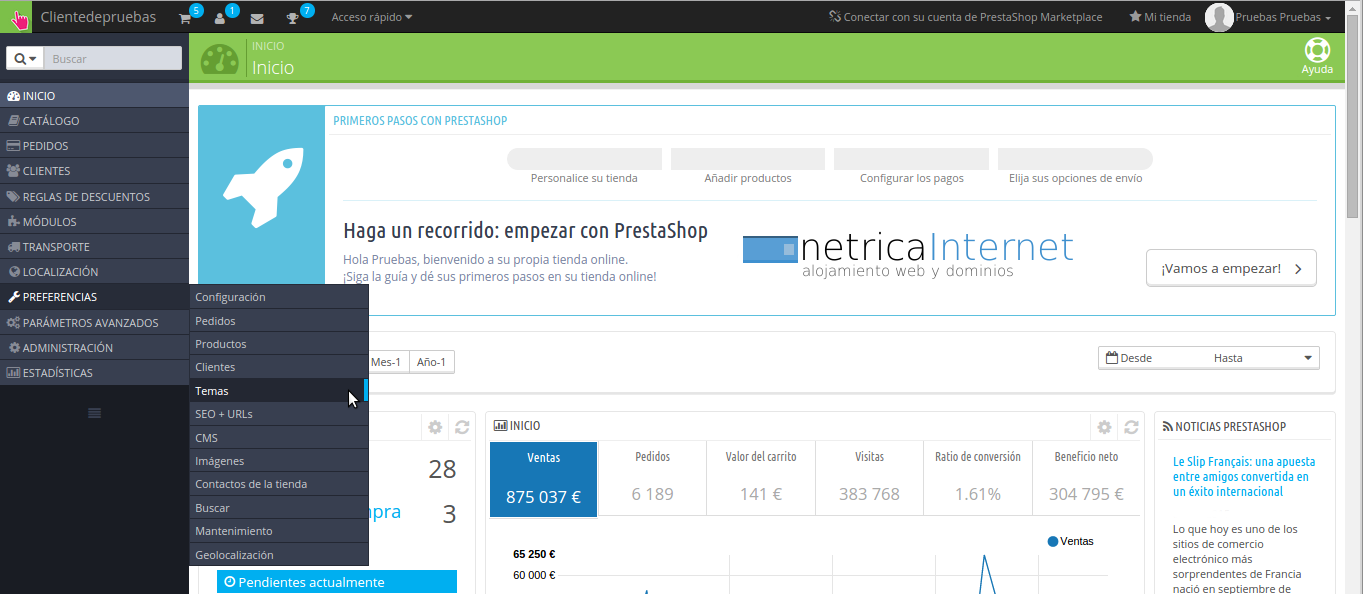Select Temas in Preferencias submenu
The width and height of the screenshot is (1363, 594).
tap(279, 391)
